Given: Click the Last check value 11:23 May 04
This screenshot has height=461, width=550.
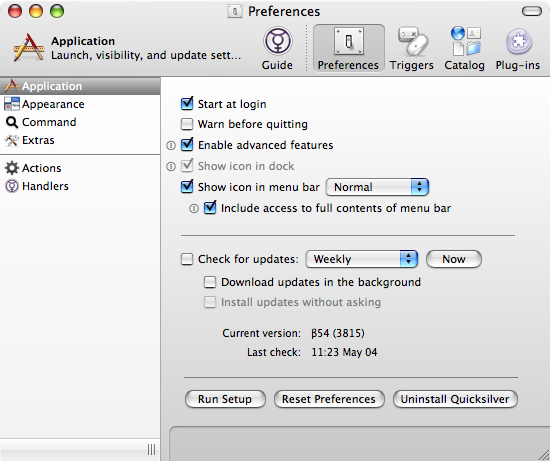Looking at the screenshot, I should coord(344,352).
